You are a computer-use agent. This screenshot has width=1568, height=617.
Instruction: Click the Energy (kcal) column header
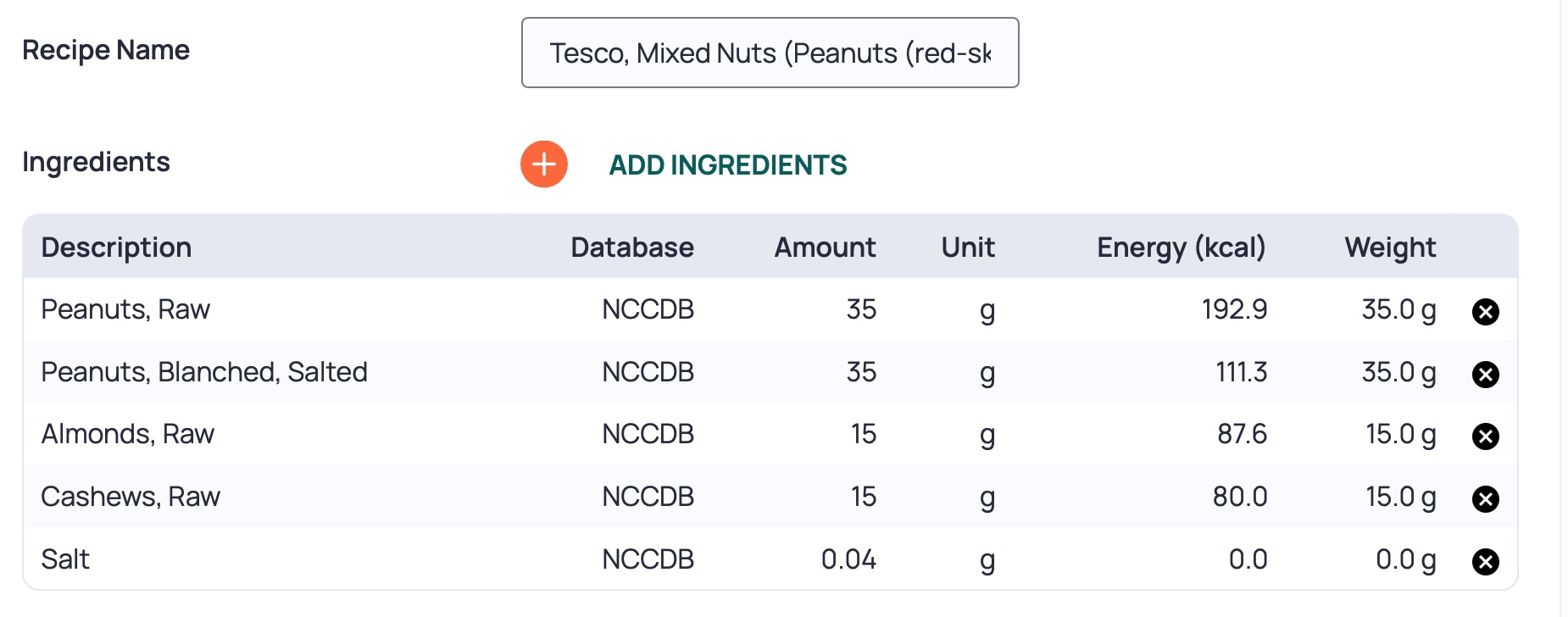(1181, 247)
